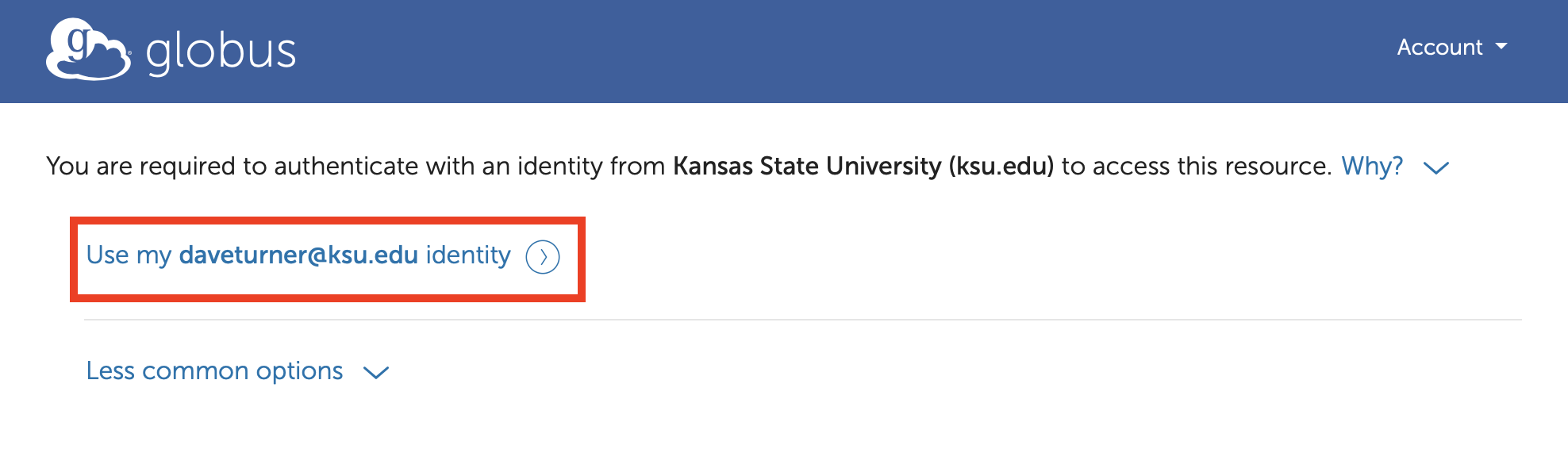The image size is (1568, 449).
Task: Open the Less common options link
Action: pos(214,371)
